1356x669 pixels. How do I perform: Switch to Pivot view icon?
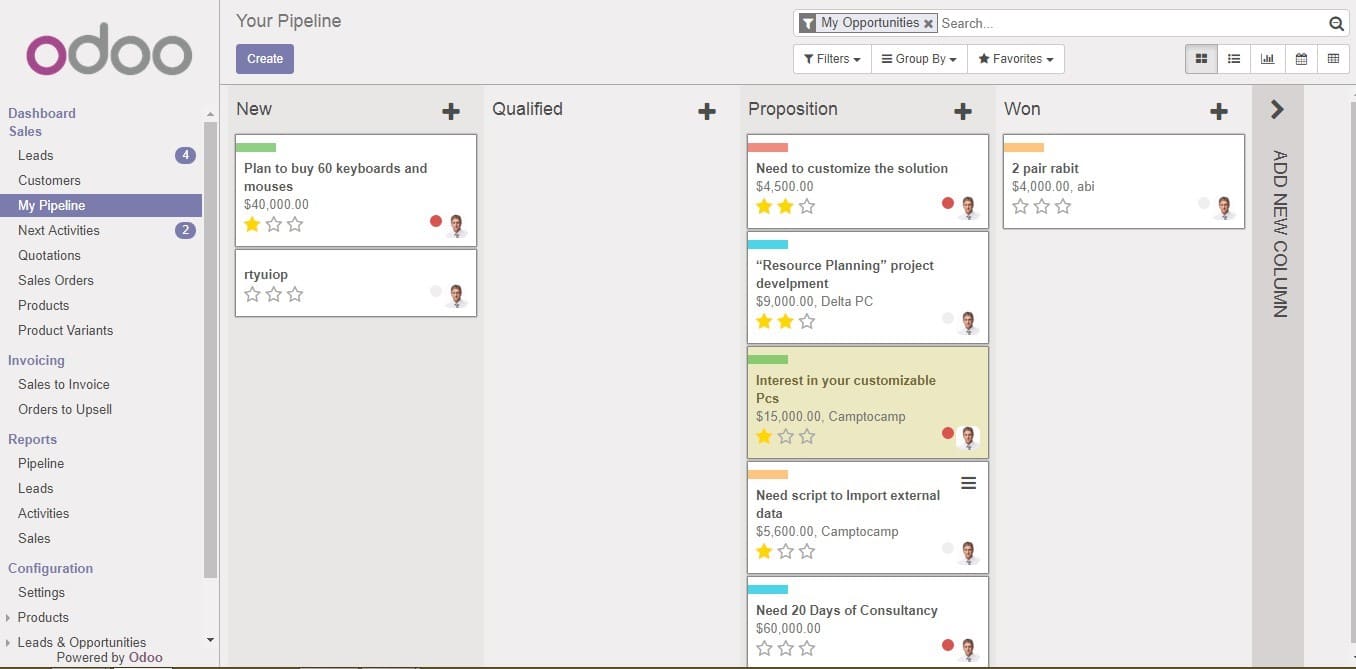[x=1333, y=59]
